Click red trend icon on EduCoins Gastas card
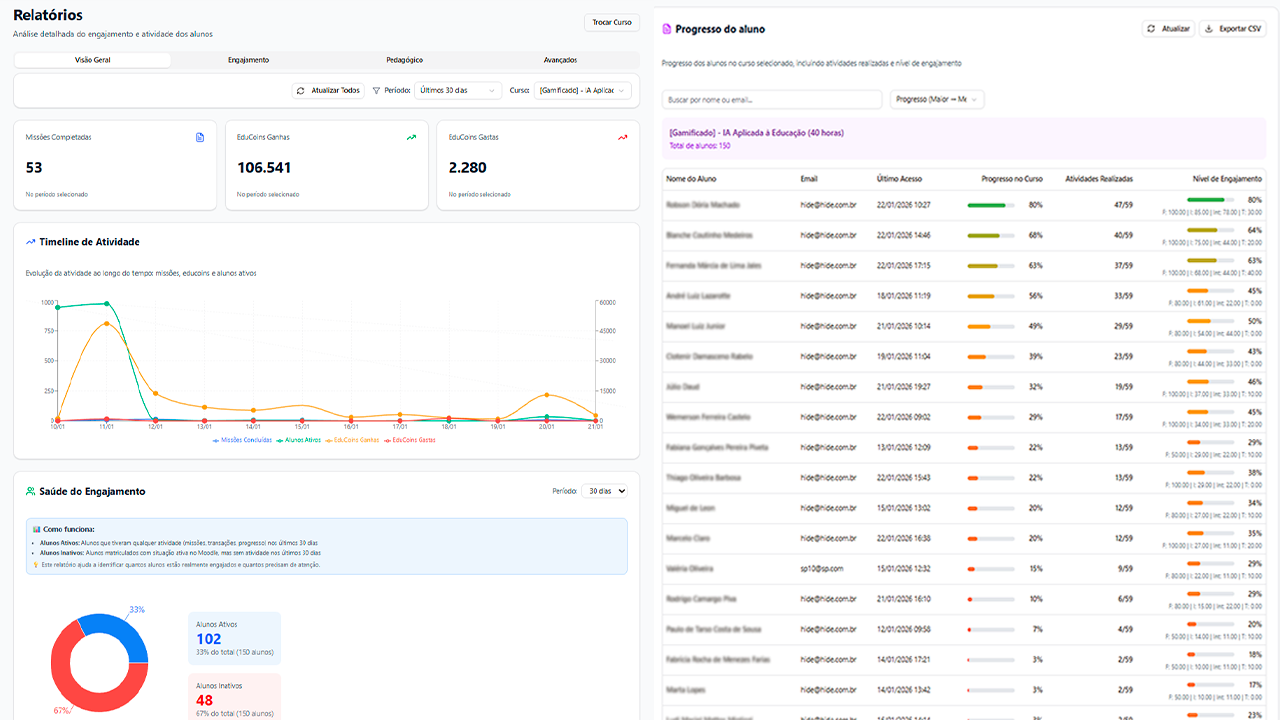The height and width of the screenshot is (720, 1280). pyautogui.click(x=622, y=137)
